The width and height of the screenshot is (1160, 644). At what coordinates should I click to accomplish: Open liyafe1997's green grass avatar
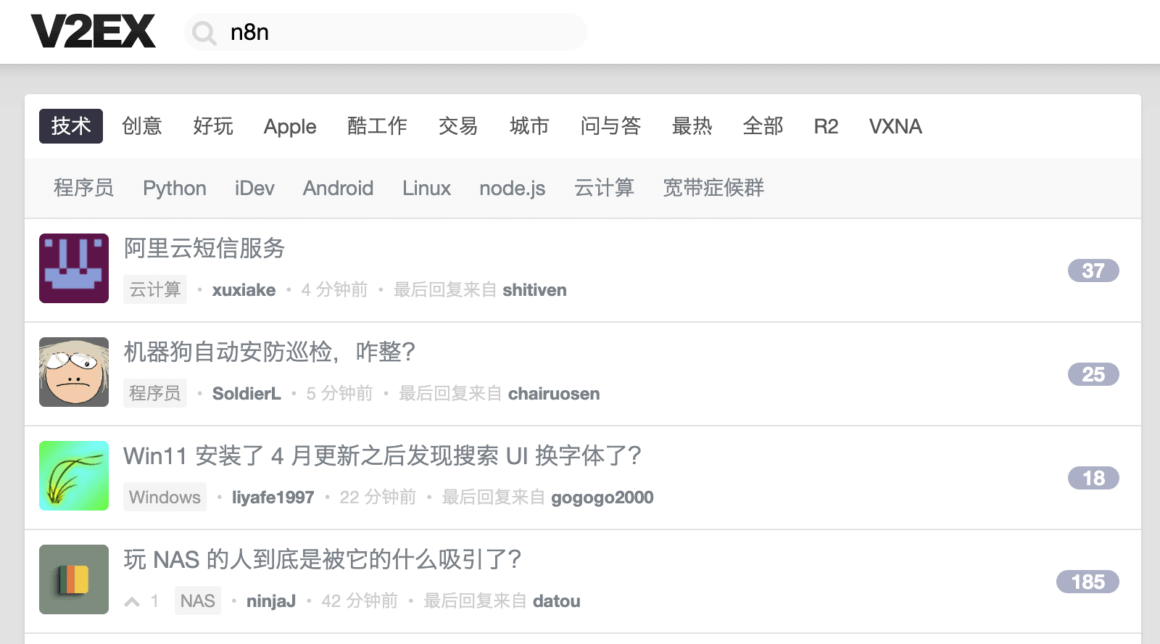(74, 475)
